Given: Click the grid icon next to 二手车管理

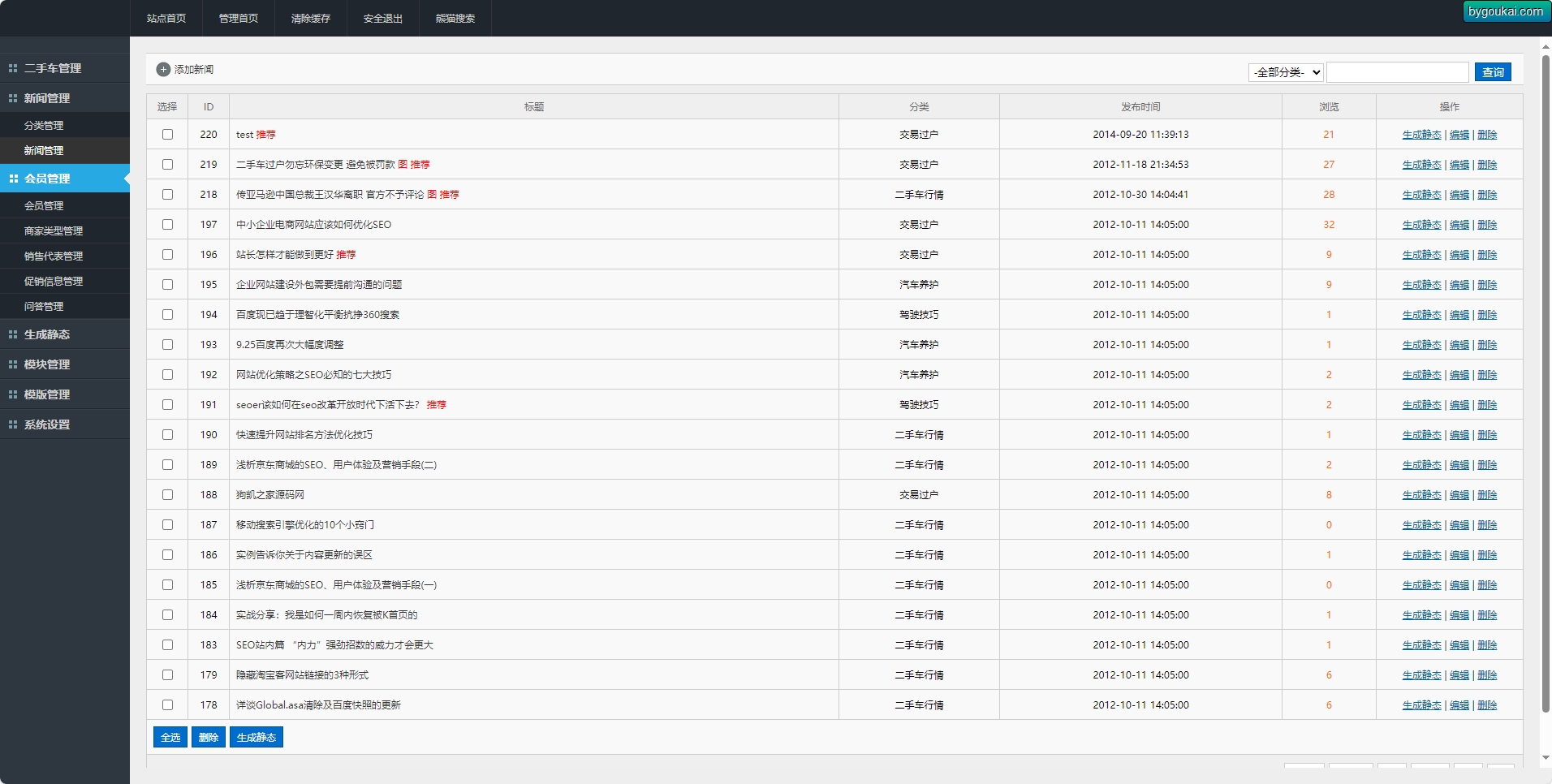Looking at the screenshot, I should [13, 68].
